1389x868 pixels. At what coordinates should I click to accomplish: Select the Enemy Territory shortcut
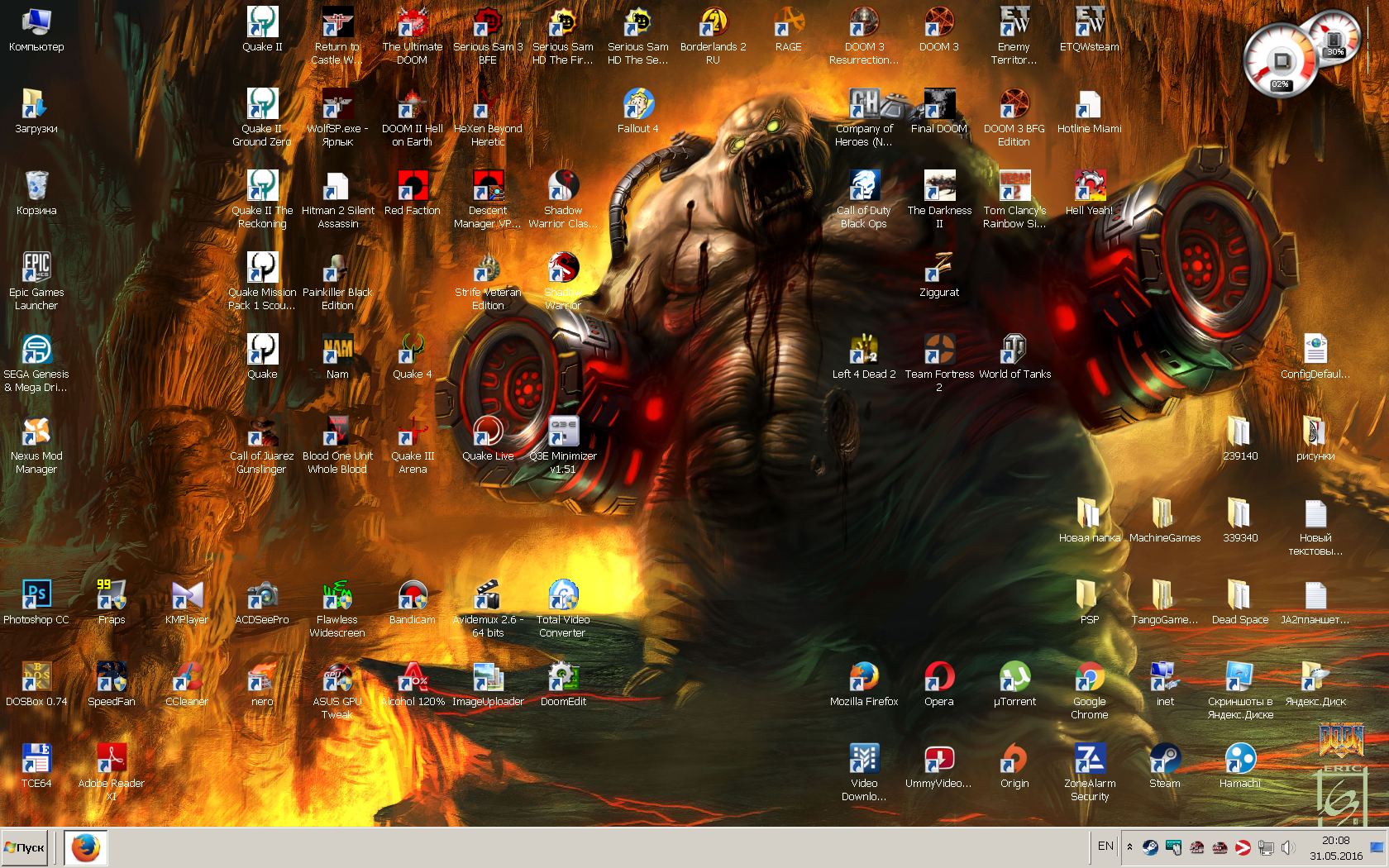[1014, 36]
